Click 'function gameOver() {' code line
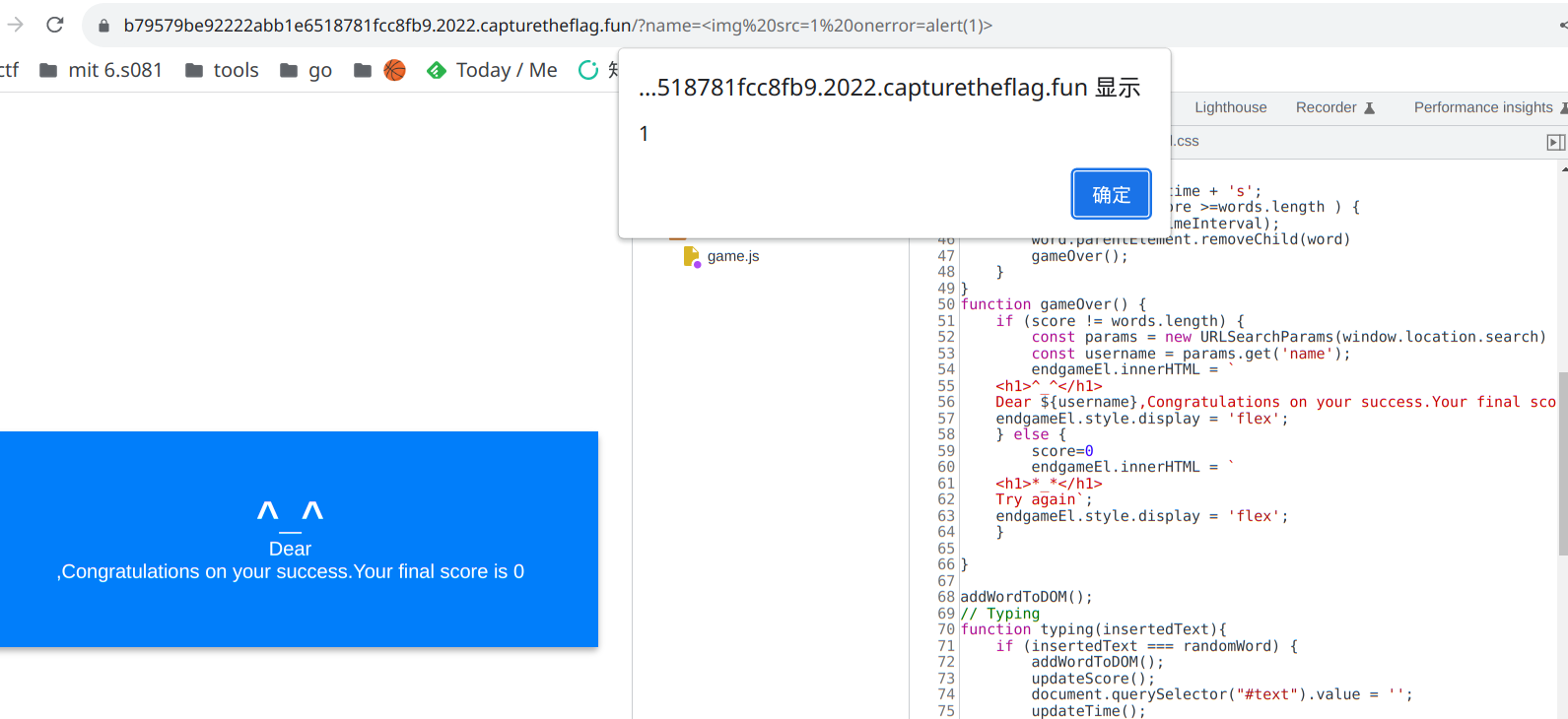 point(1054,304)
